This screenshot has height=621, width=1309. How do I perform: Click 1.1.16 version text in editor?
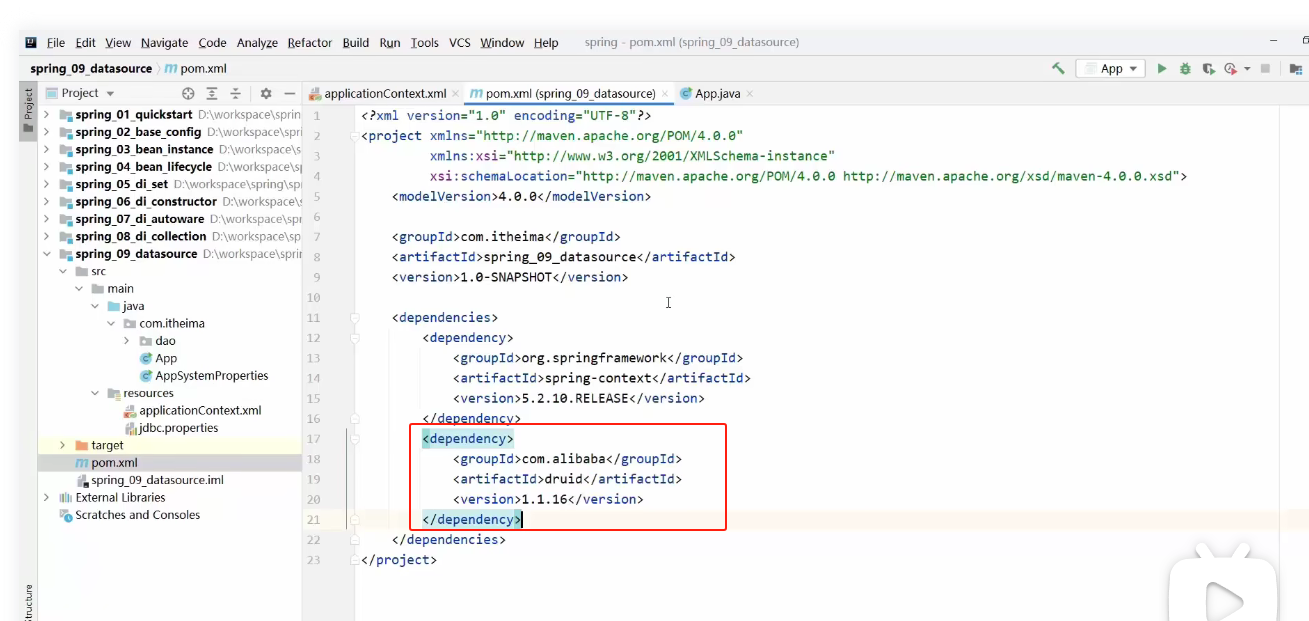tap(545, 499)
